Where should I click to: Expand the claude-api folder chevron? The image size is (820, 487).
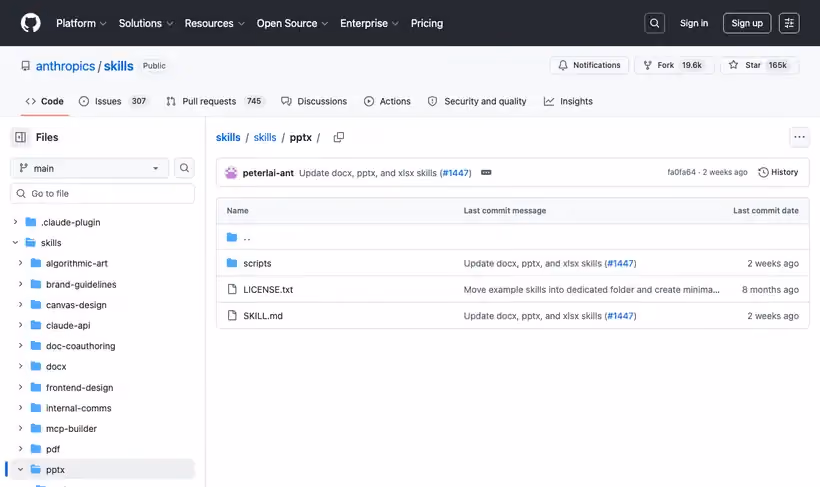(x=20, y=325)
